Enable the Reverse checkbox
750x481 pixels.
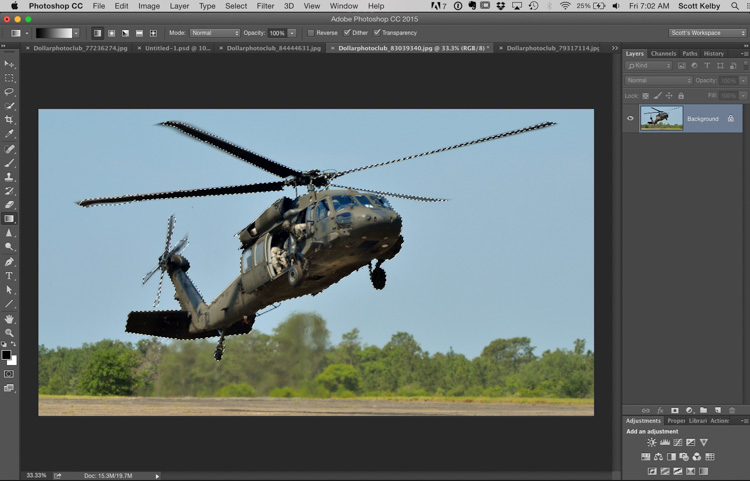pos(311,33)
